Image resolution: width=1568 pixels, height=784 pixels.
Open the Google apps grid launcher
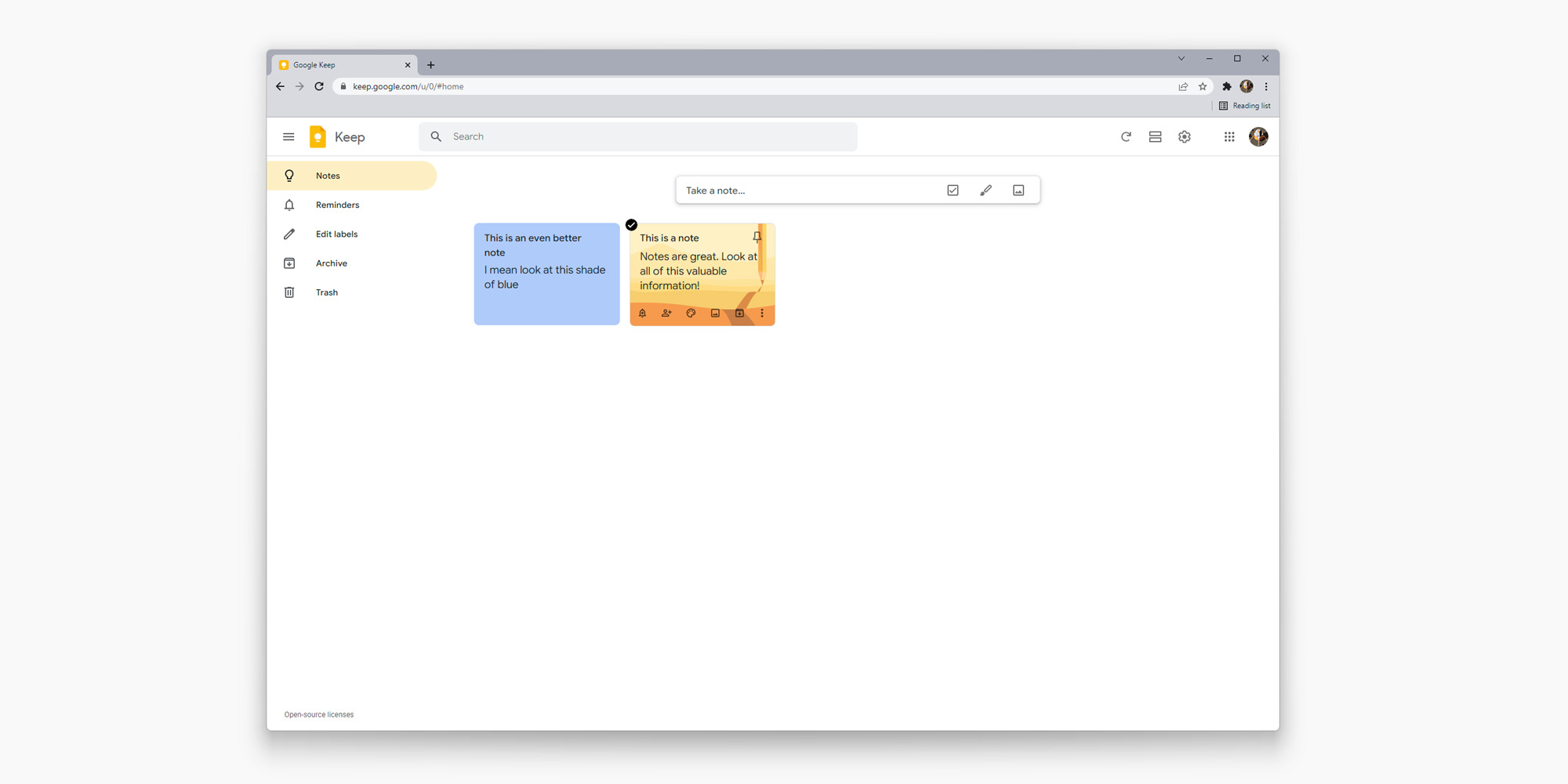[1229, 136]
